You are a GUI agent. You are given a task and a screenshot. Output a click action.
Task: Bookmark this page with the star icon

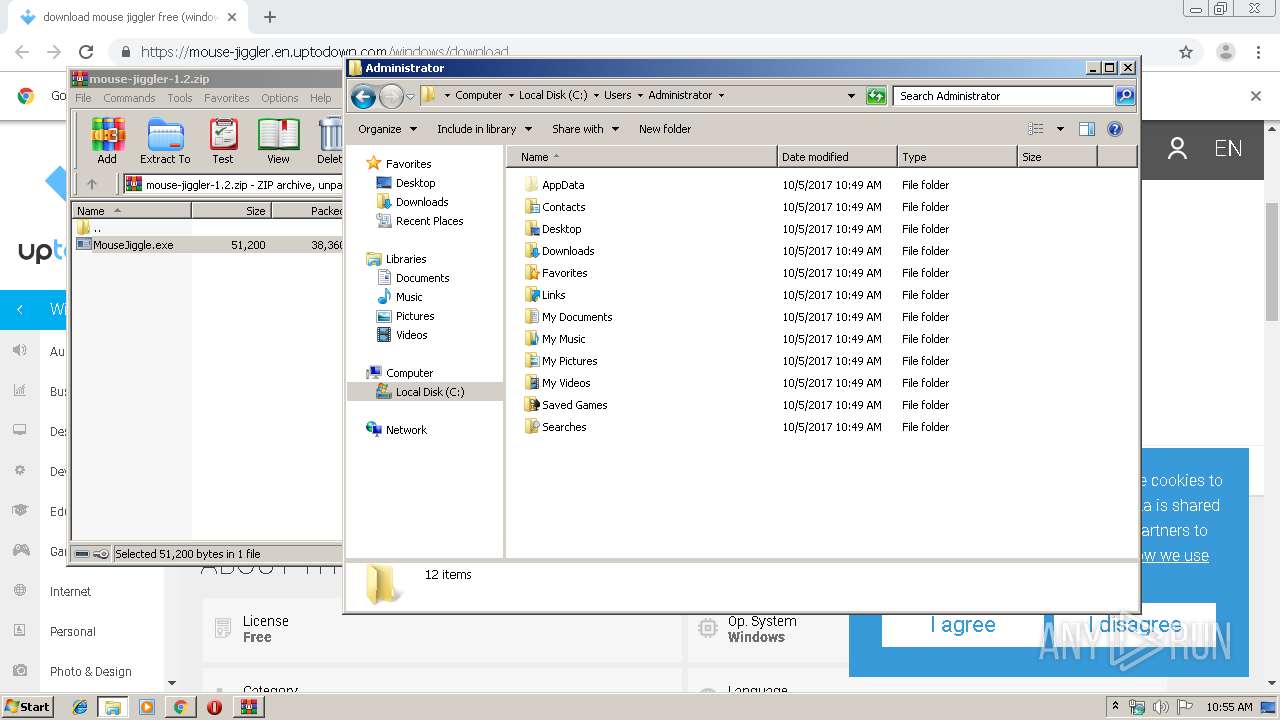point(1186,52)
